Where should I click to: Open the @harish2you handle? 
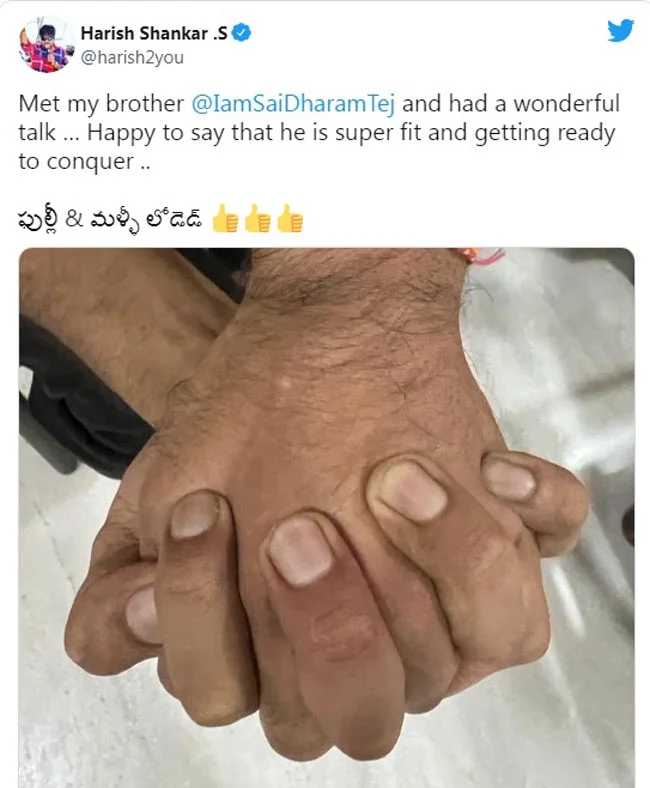coord(132,58)
